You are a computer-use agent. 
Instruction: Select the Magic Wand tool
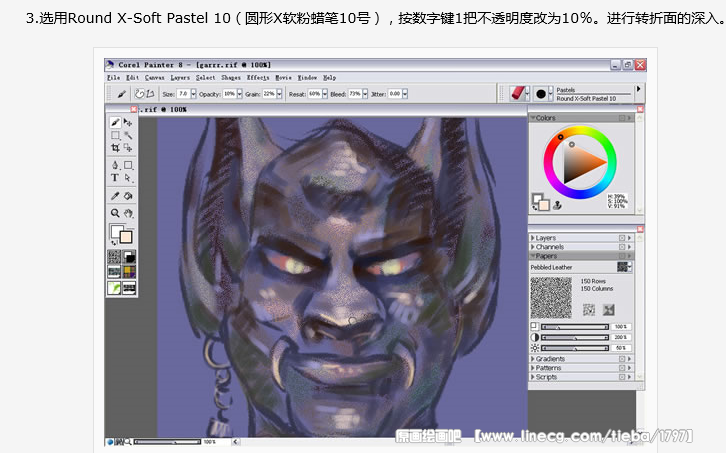(x=128, y=135)
